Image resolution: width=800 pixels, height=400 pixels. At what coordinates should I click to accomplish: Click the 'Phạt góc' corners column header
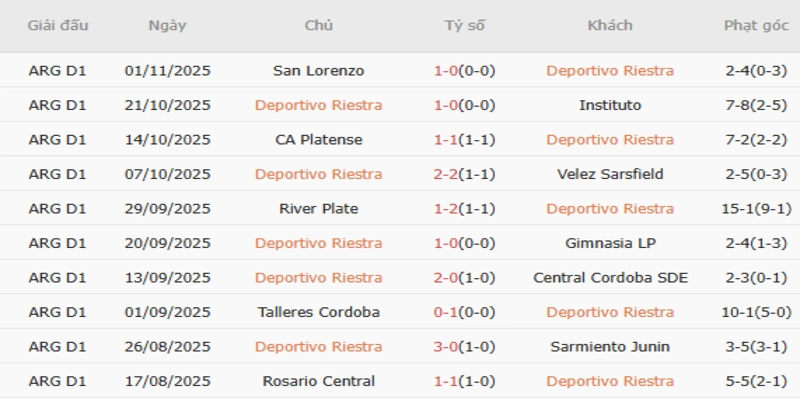coord(756,26)
